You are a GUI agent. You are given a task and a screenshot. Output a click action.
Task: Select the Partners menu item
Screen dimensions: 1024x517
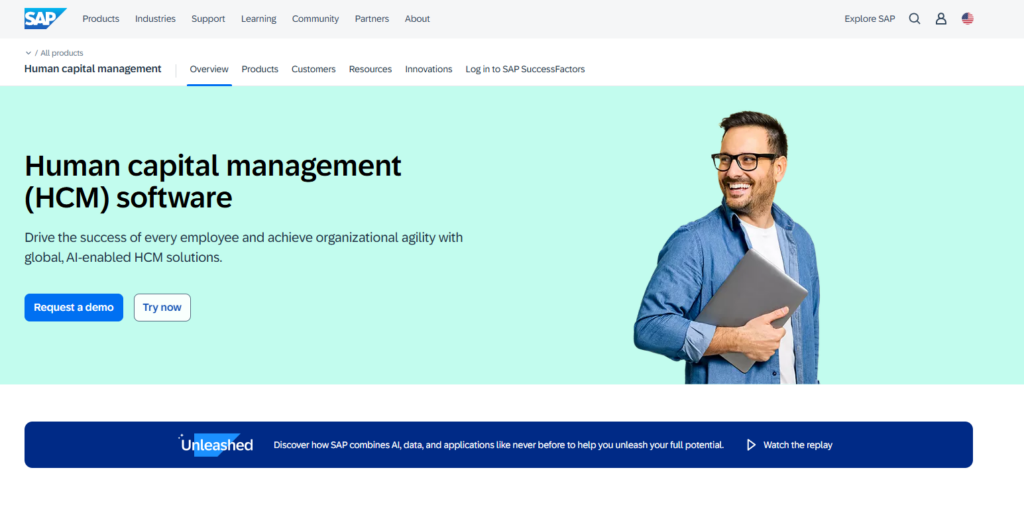coord(372,19)
